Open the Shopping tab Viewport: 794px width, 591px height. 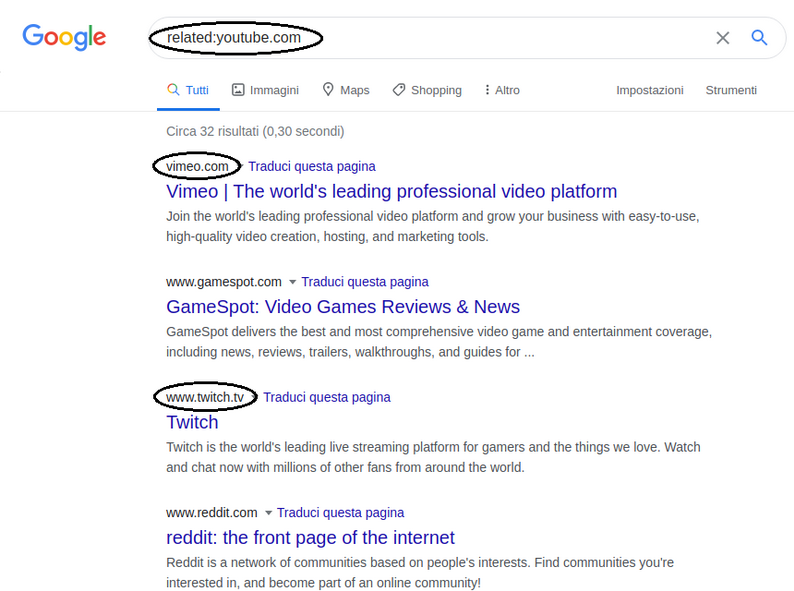pyautogui.click(x=427, y=90)
